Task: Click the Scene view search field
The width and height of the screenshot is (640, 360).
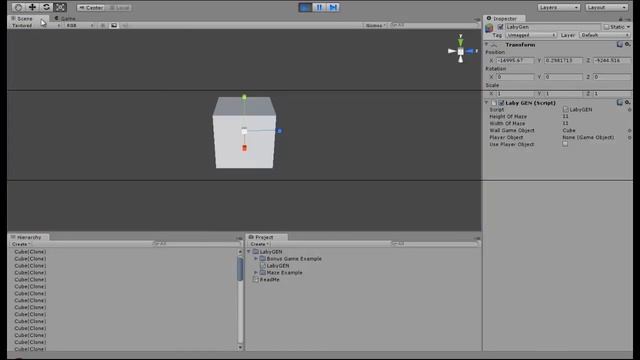Action: [434, 25]
